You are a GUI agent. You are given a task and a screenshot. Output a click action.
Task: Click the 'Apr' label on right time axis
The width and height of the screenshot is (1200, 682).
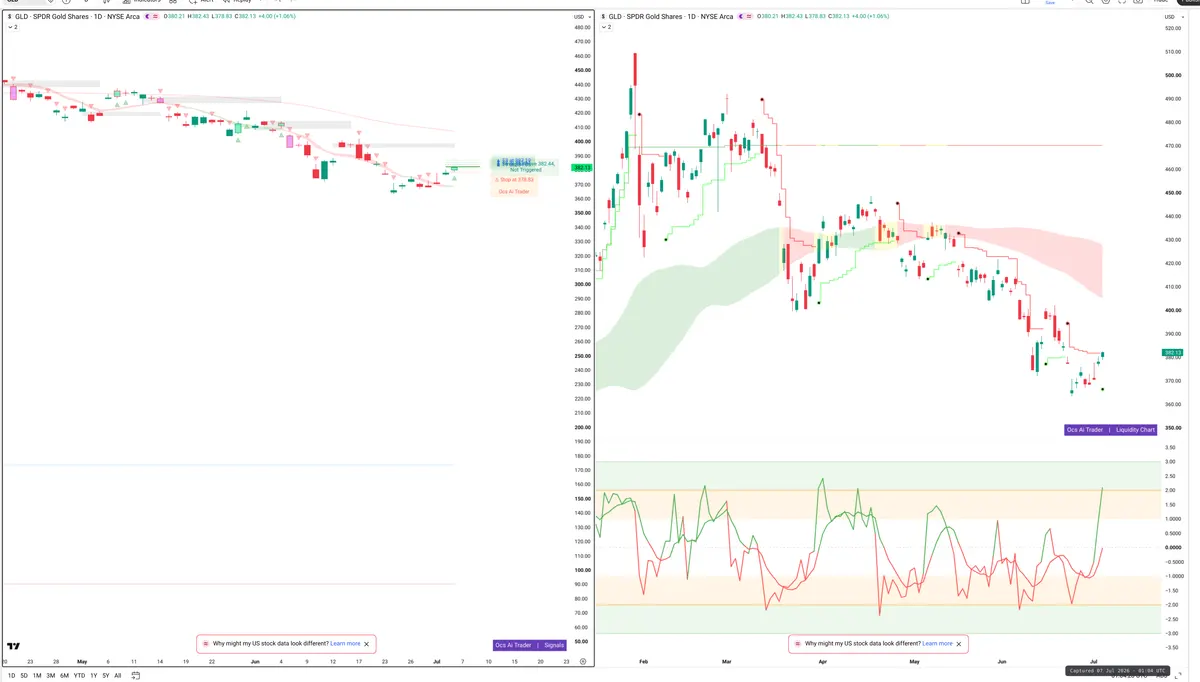click(x=823, y=662)
